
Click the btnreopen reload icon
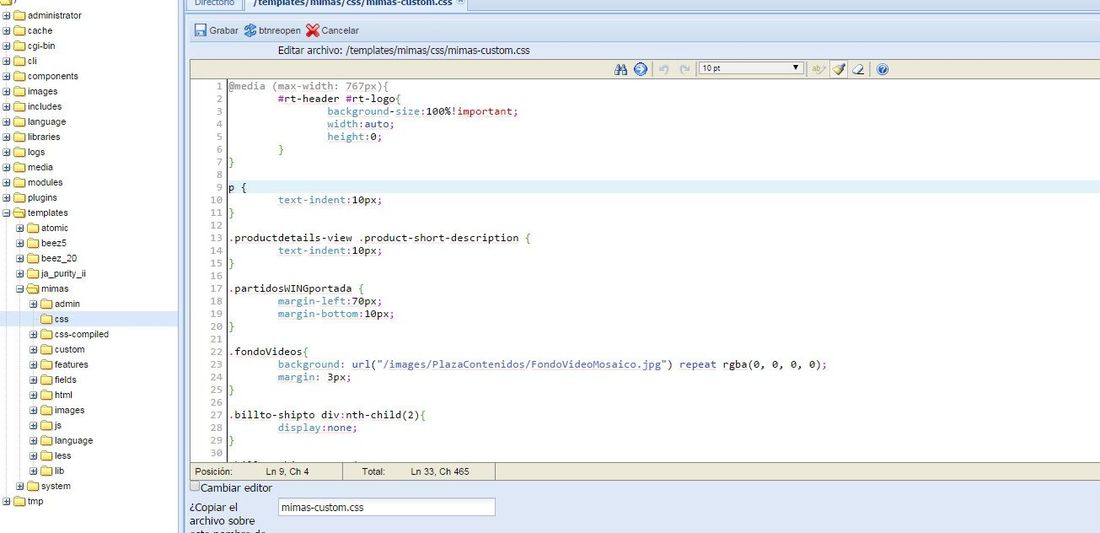click(x=250, y=30)
